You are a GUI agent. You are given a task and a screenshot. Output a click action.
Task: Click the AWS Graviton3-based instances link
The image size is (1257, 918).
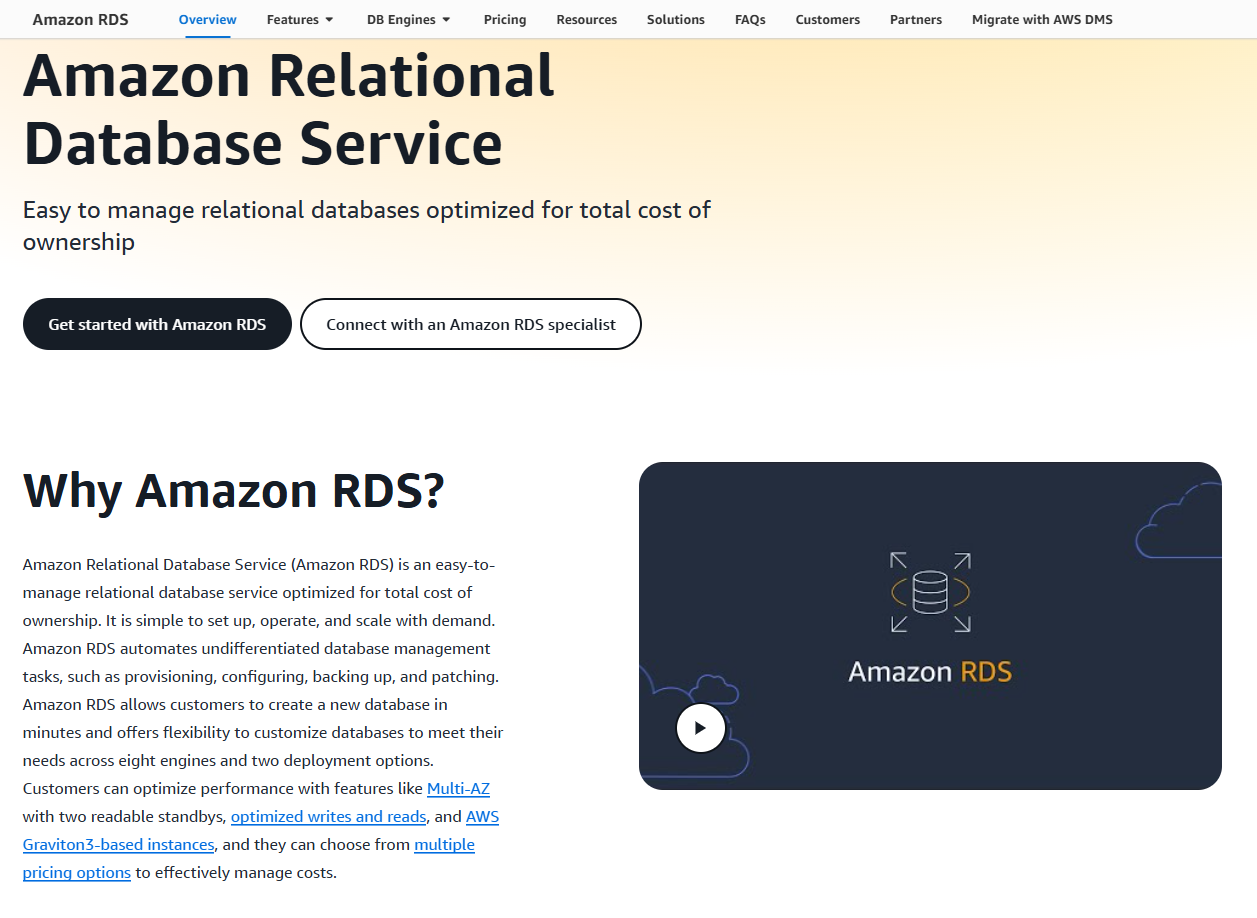(x=118, y=844)
